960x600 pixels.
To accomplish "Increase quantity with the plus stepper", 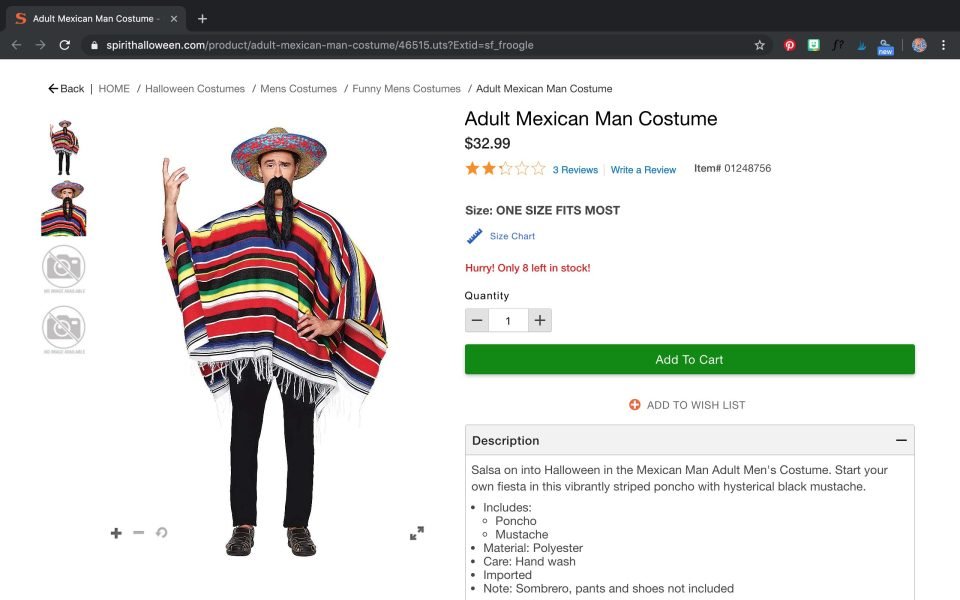I will (539, 320).
